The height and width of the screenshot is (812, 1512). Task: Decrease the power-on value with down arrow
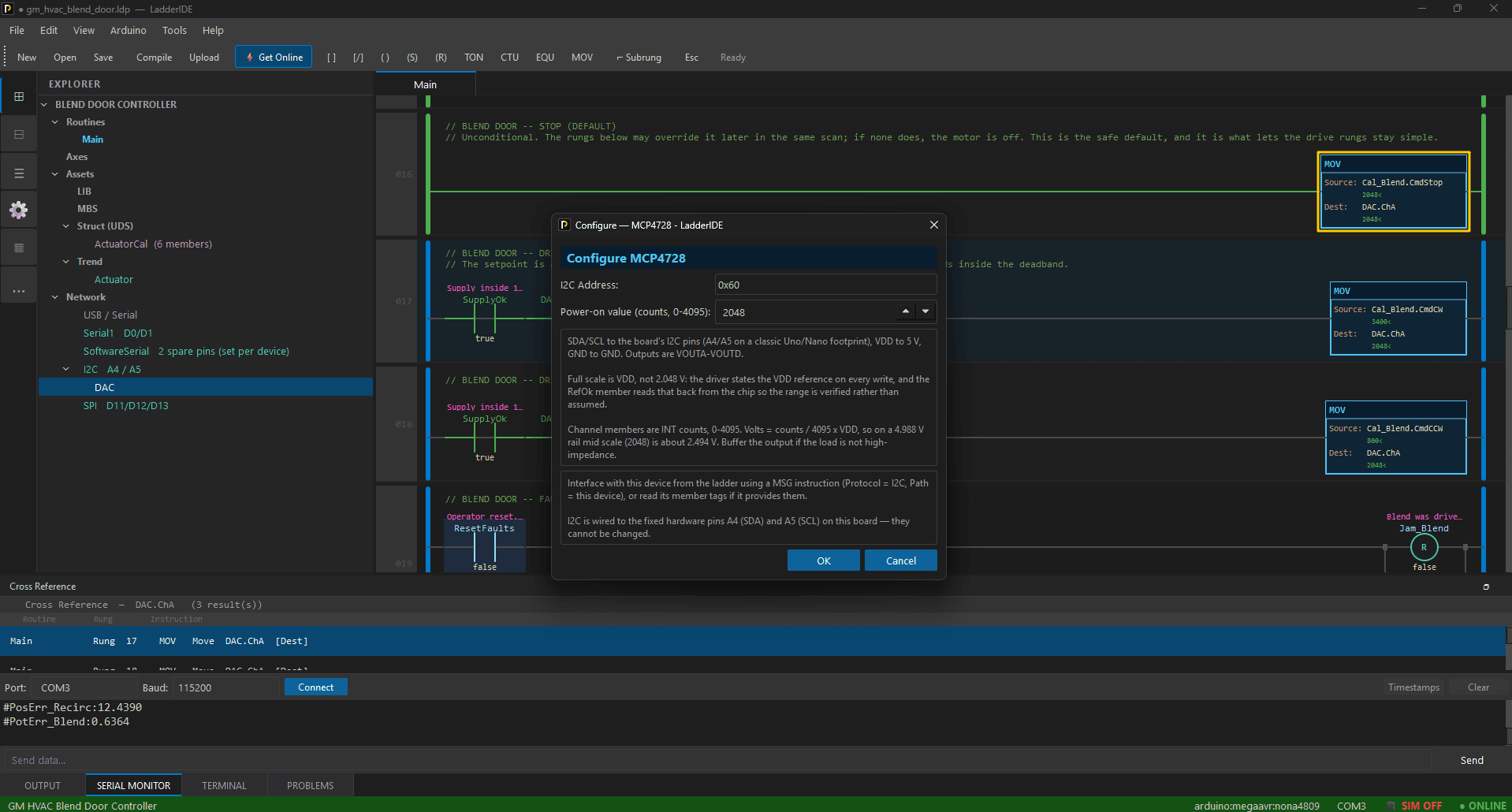click(925, 311)
